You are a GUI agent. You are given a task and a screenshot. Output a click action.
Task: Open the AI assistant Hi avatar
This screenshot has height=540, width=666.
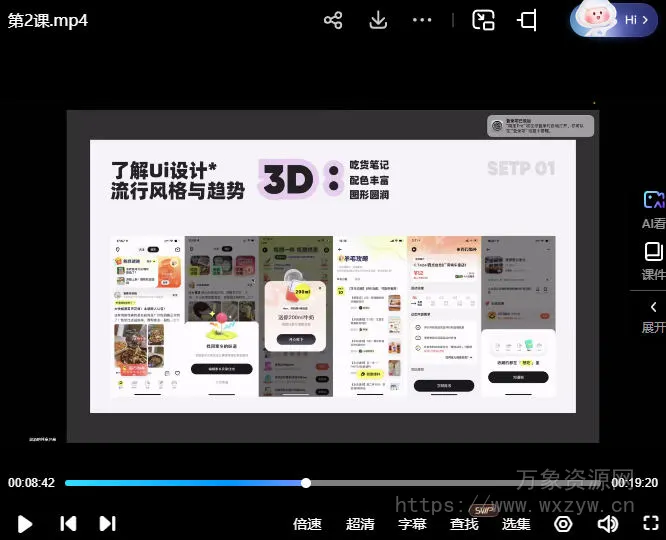(614, 18)
